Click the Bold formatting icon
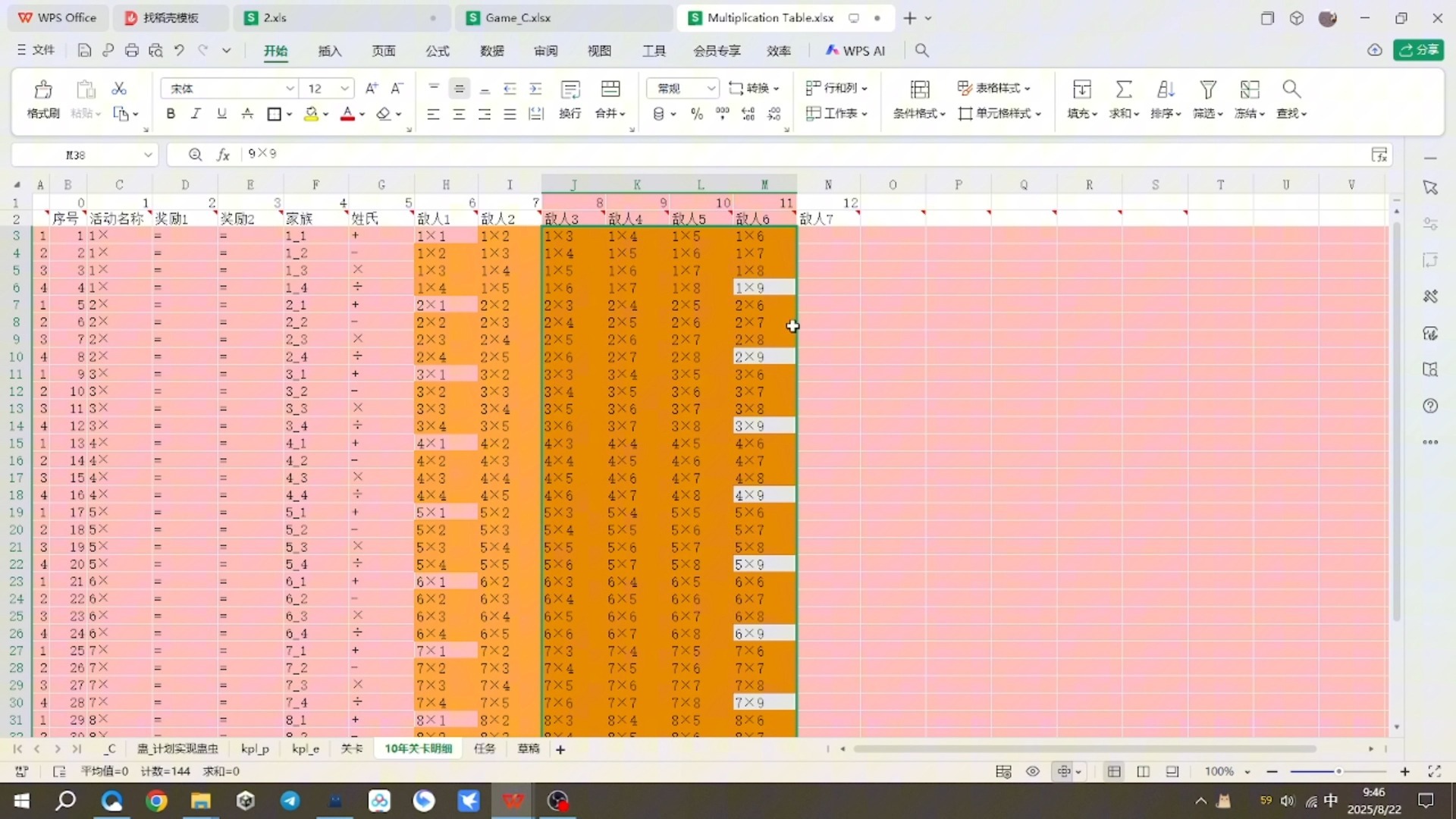Image resolution: width=1456 pixels, height=819 pixels. [171, 114]
